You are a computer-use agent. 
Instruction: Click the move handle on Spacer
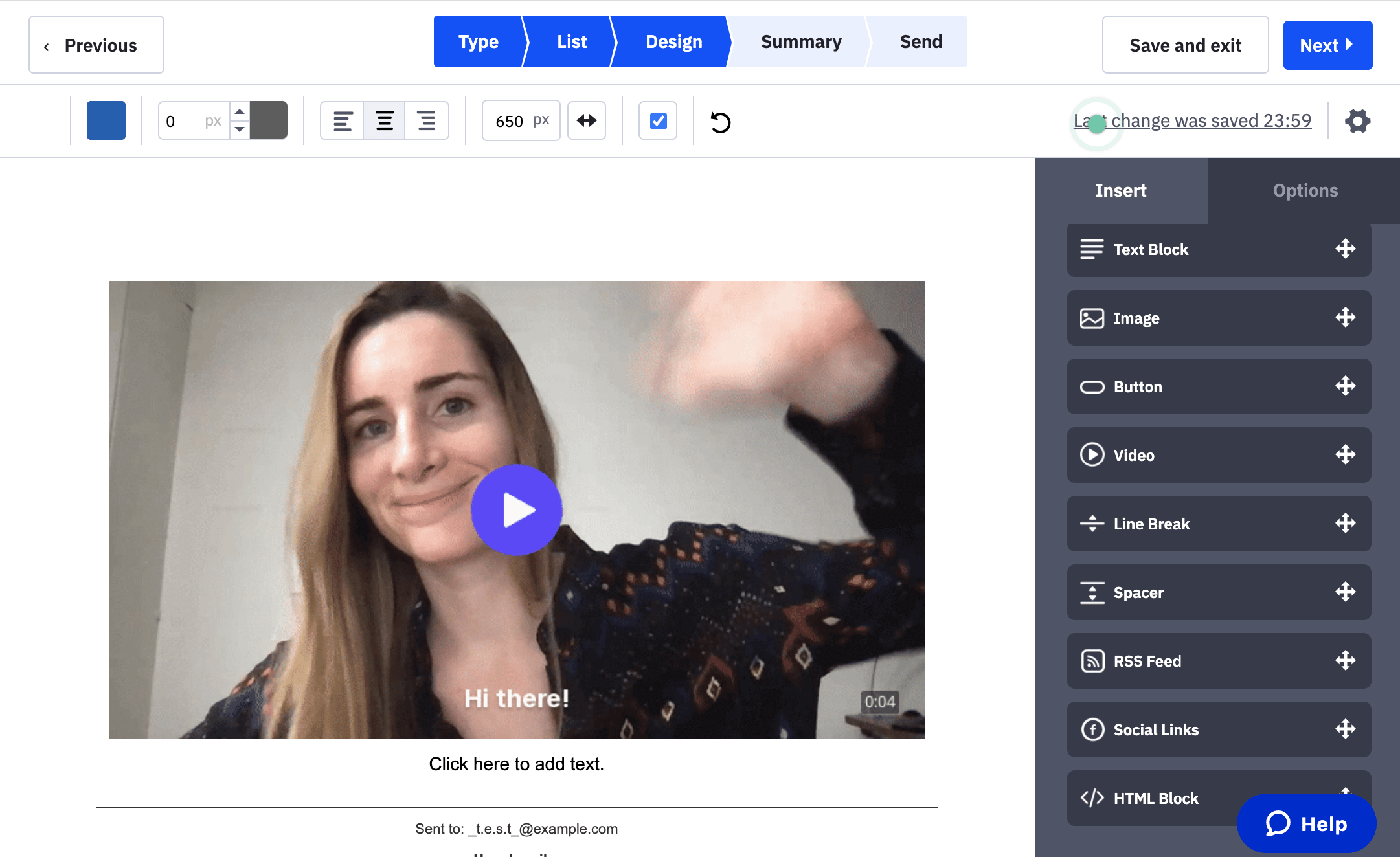coord(1346,592)
